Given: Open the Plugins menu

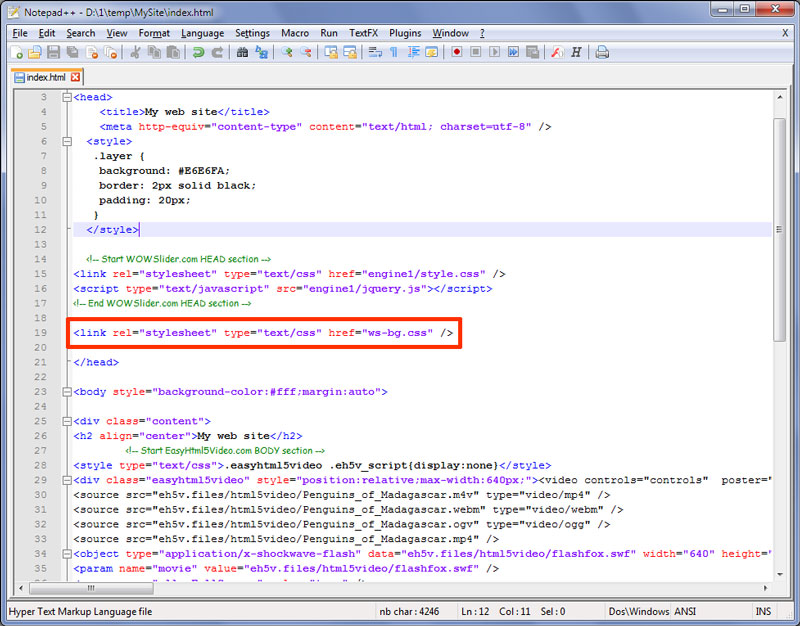Looking at the screenshot, I should point(405,33).
